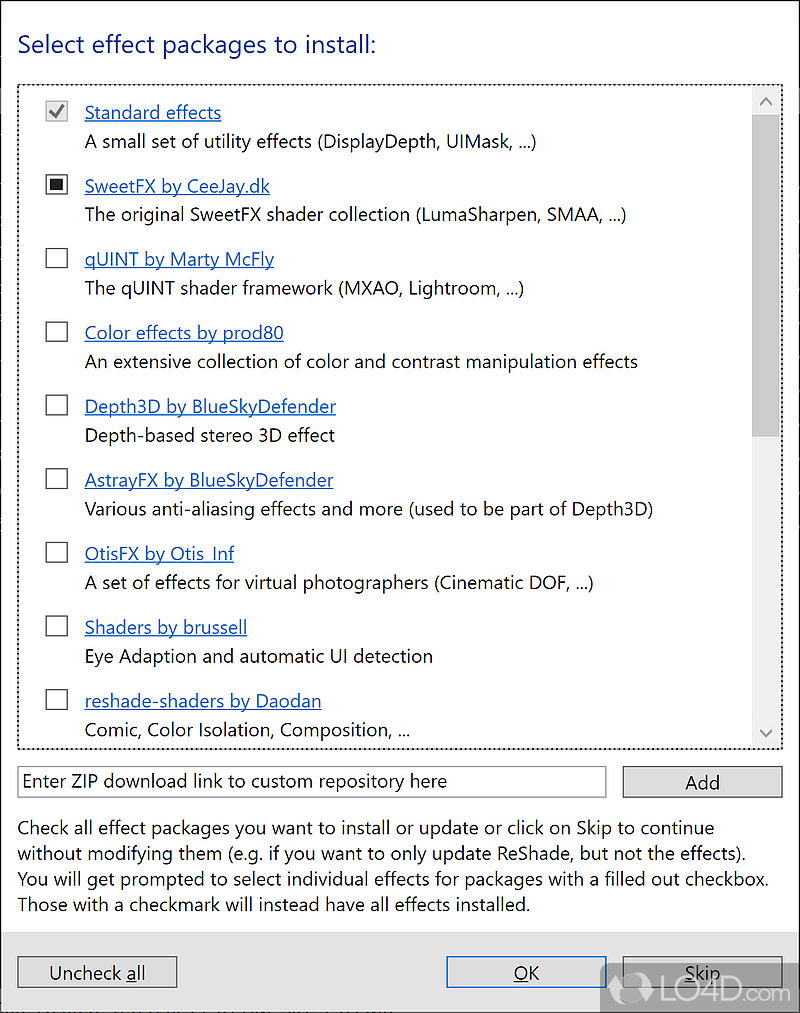The height and width of the screenshot is (1013, 800).
Task: Open the OtisFX by Otis_Inf link
Action: 159,554
